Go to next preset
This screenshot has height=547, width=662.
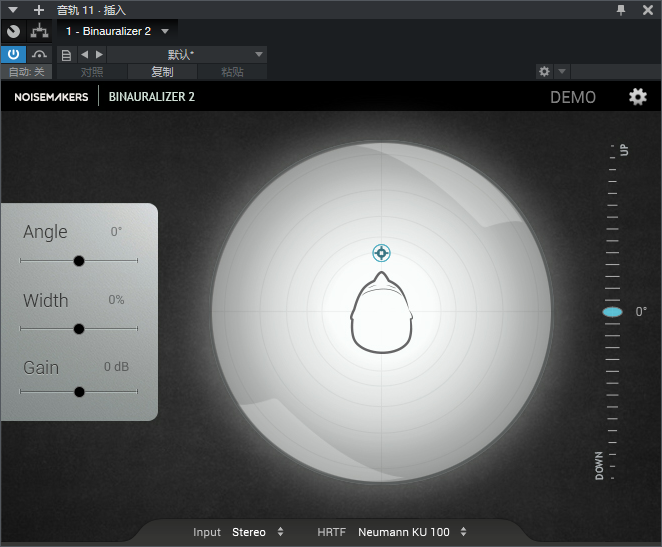coord(99,54)
